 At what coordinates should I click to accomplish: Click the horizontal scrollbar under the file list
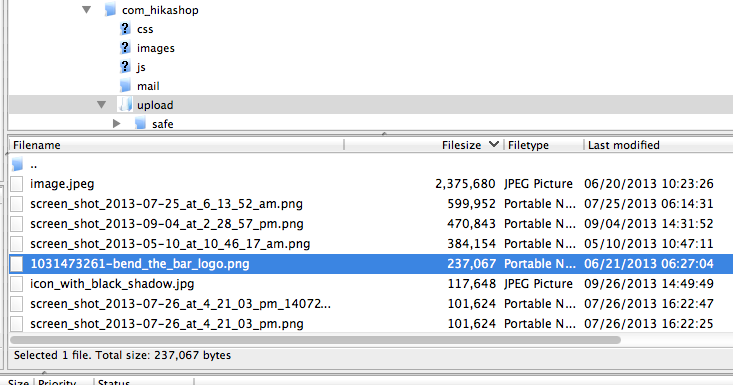[x=316, y=340]
